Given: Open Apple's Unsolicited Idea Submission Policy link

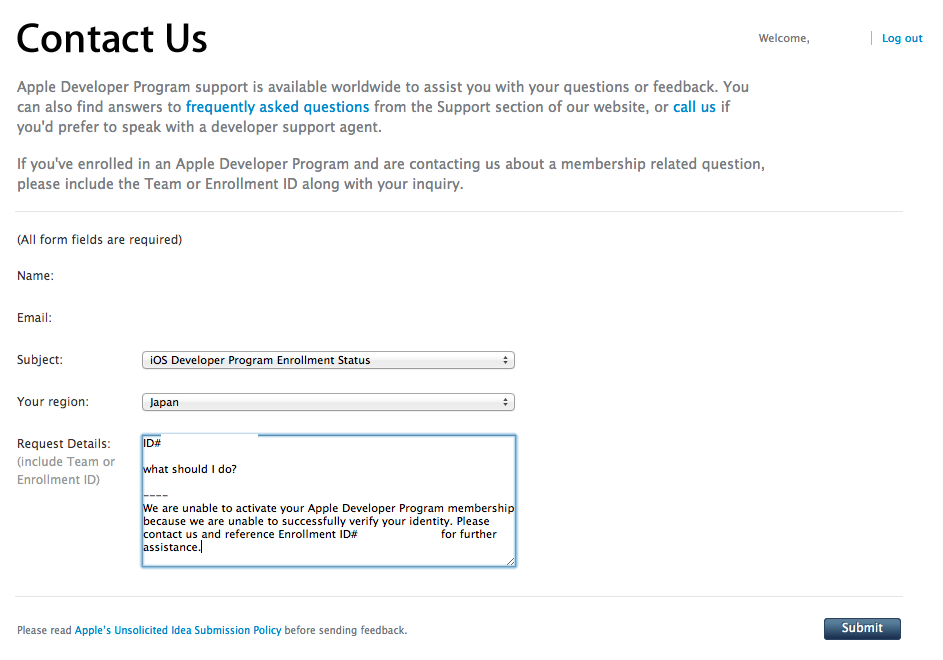Looking at the screenshot, I should [178, 630].
